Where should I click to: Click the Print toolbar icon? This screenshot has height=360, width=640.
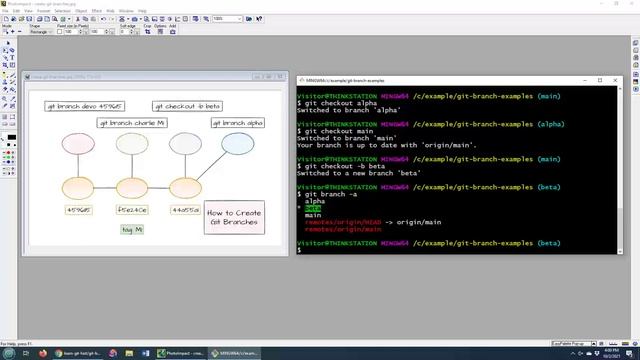coord(39,19)
